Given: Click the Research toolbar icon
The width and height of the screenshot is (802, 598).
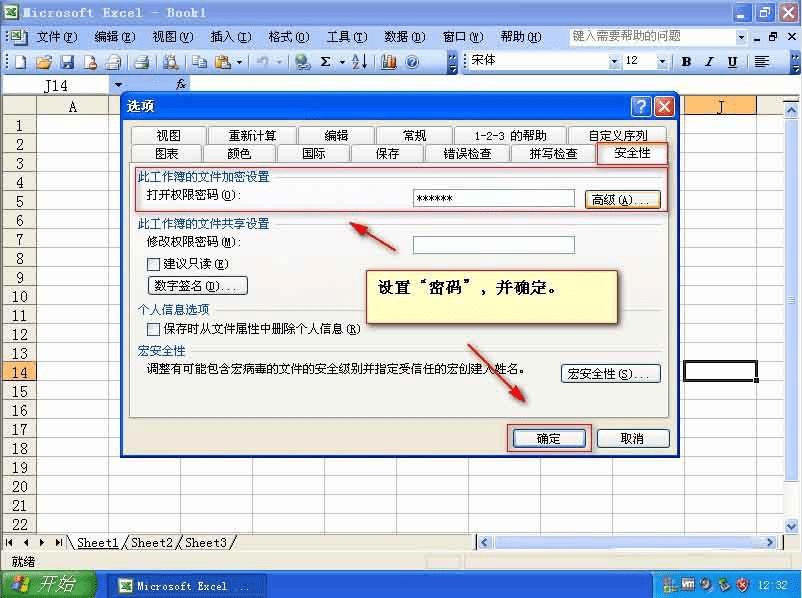Looking at the screenshot, I should point(170,62).
